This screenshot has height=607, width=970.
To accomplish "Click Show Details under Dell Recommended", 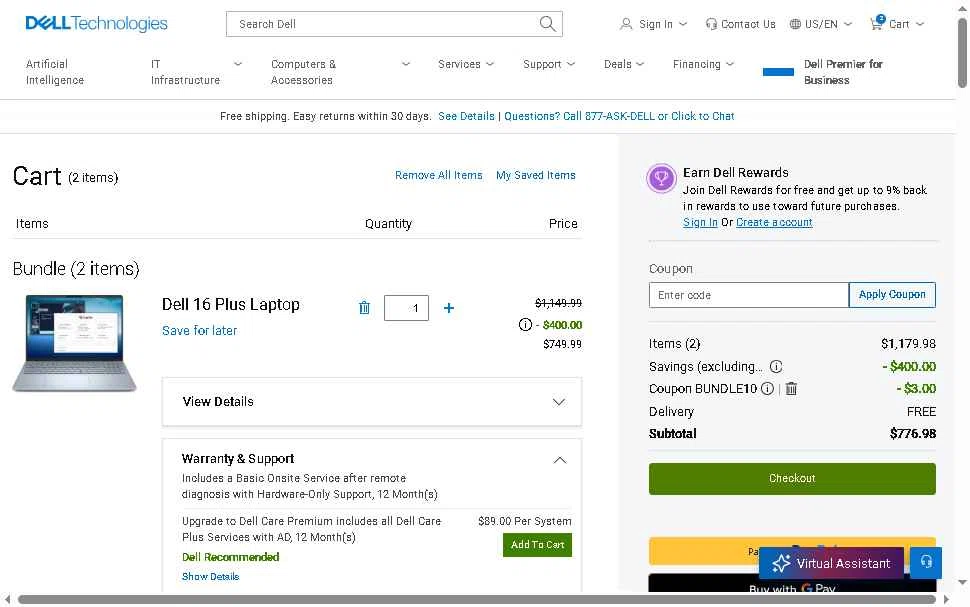I will [x=210, y=576].
